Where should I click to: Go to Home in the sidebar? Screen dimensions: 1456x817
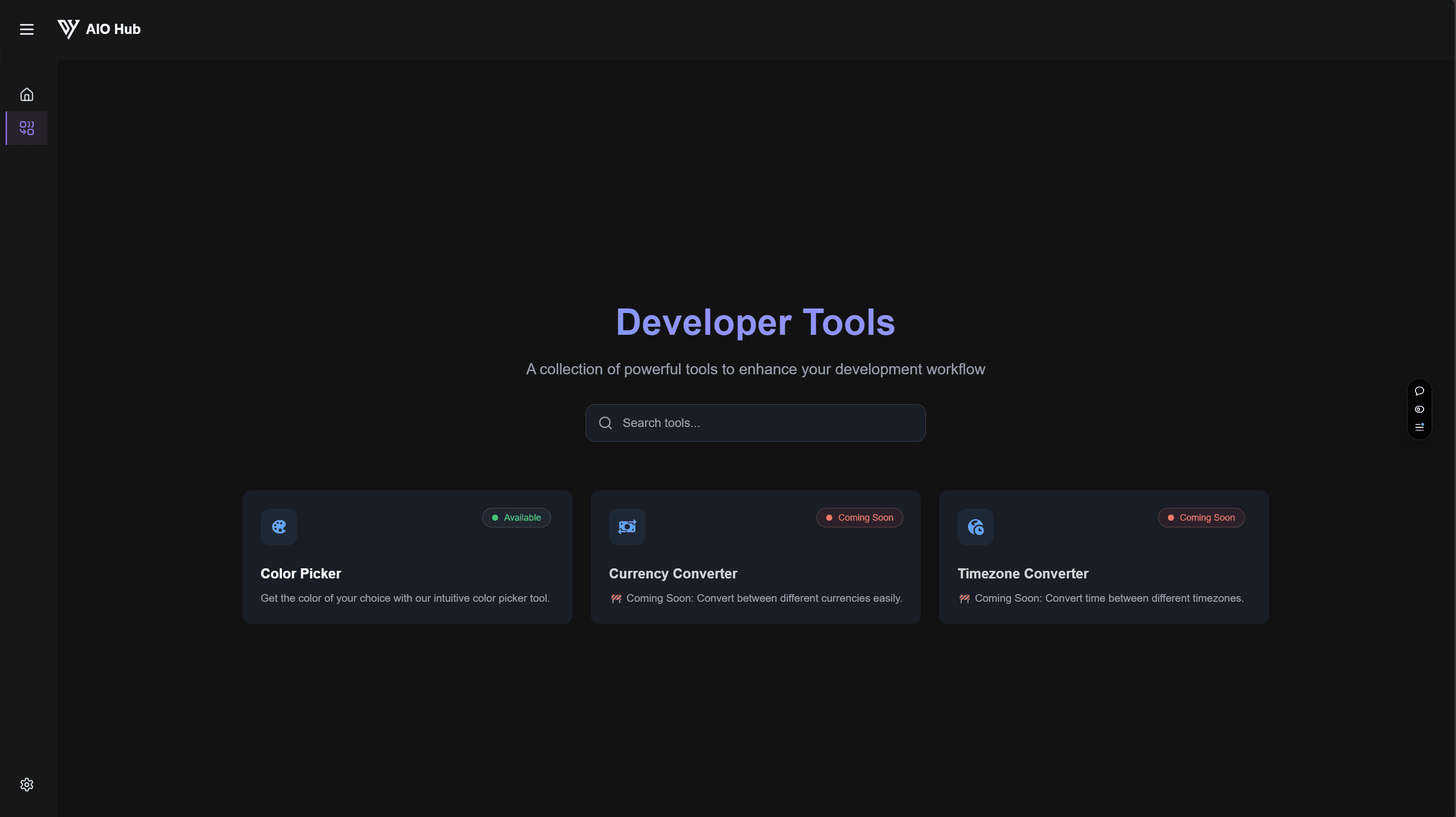[x=26, y=94]
